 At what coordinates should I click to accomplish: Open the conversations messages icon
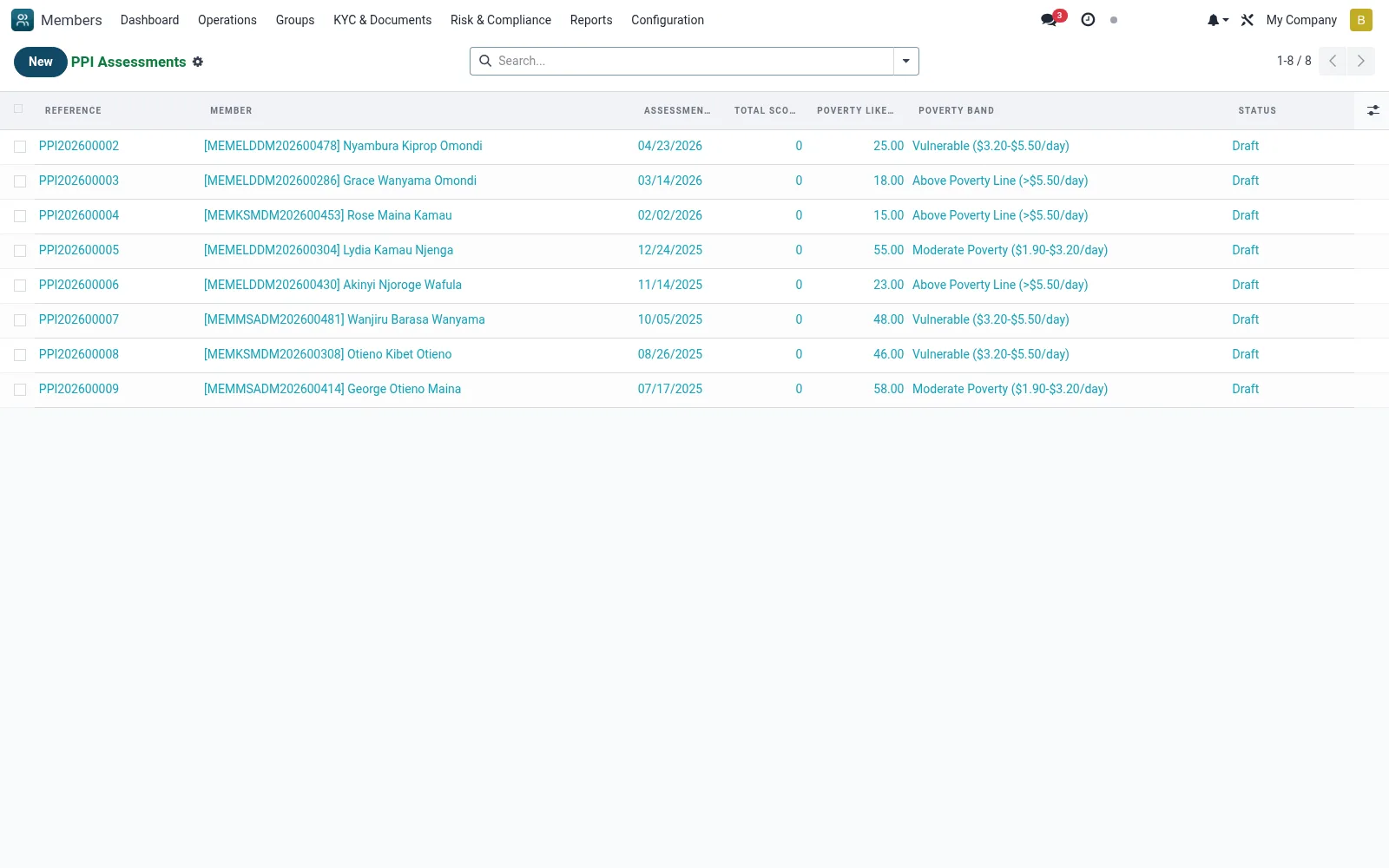(x=1050, y=20)
